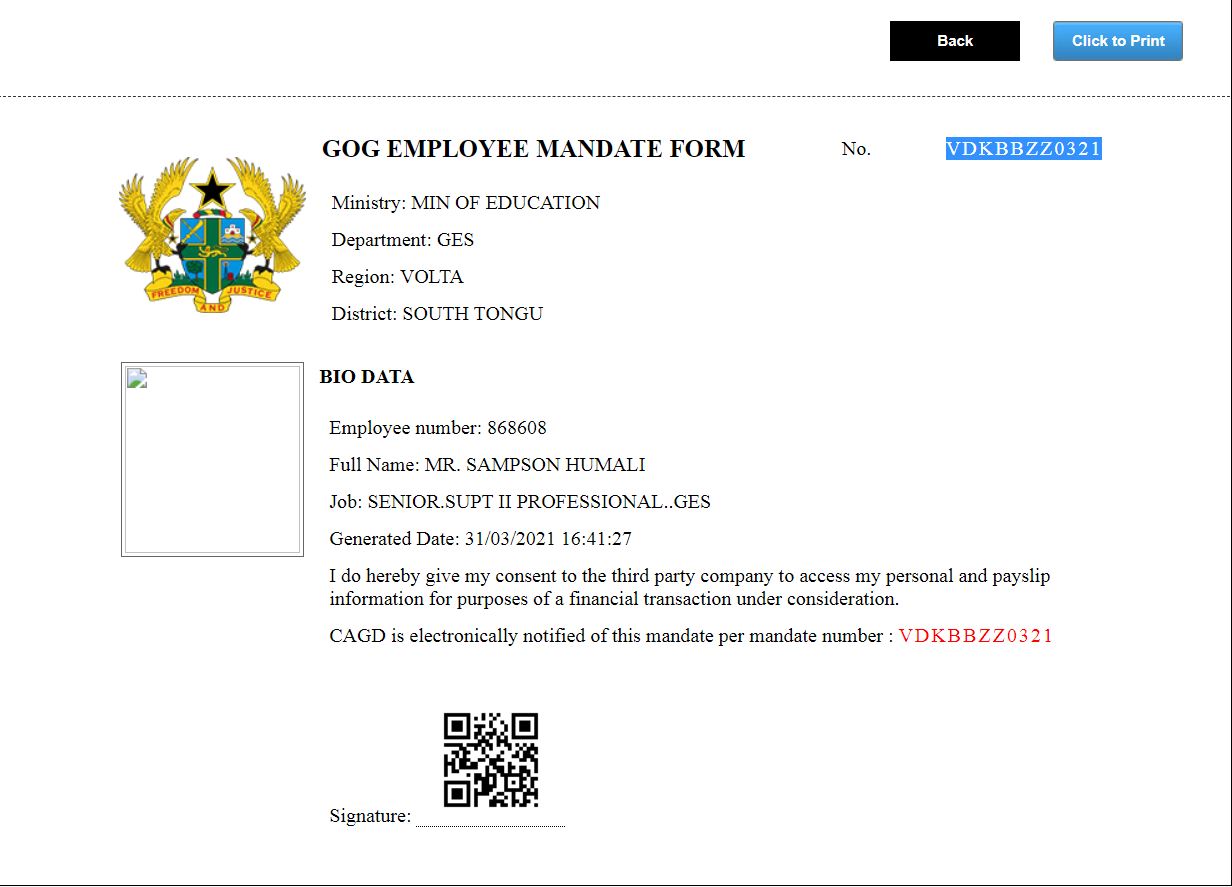Screen dimensions: 1232x887
Task: Click the Job title line
Action: coord(519,502)
